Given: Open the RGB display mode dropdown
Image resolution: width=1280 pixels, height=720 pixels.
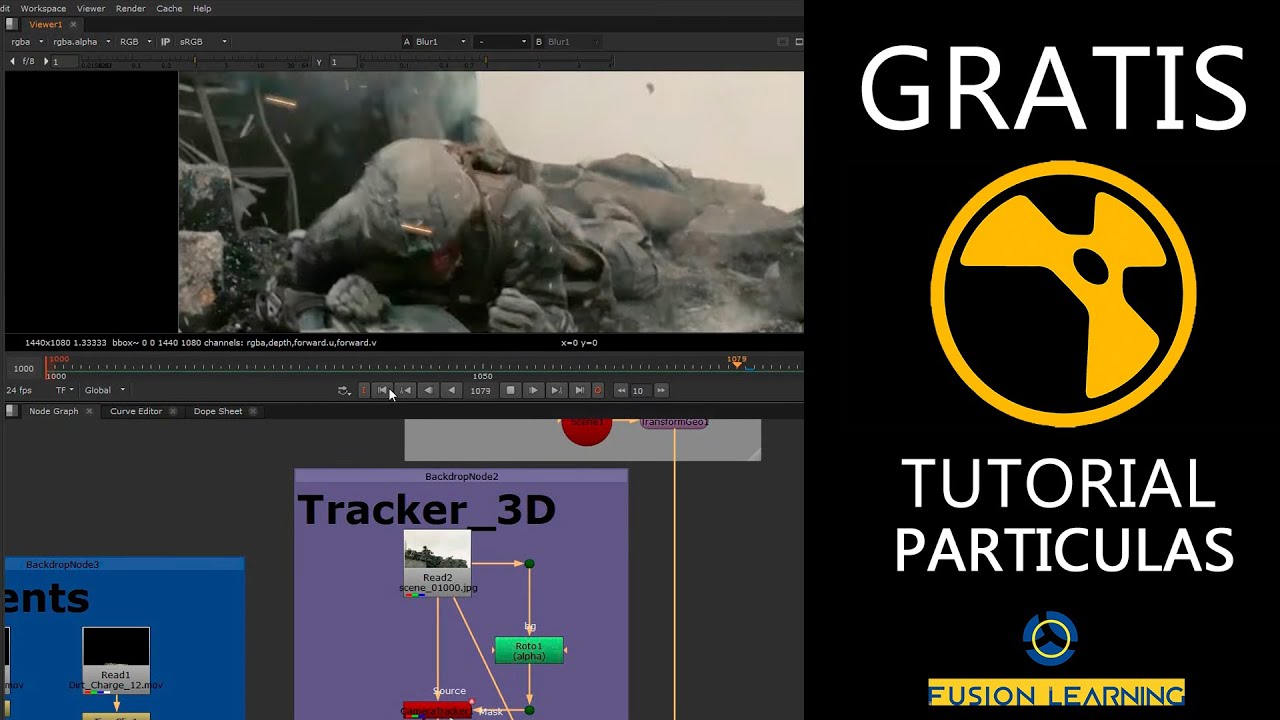Looking at the screenshot, I should point(135,42).
